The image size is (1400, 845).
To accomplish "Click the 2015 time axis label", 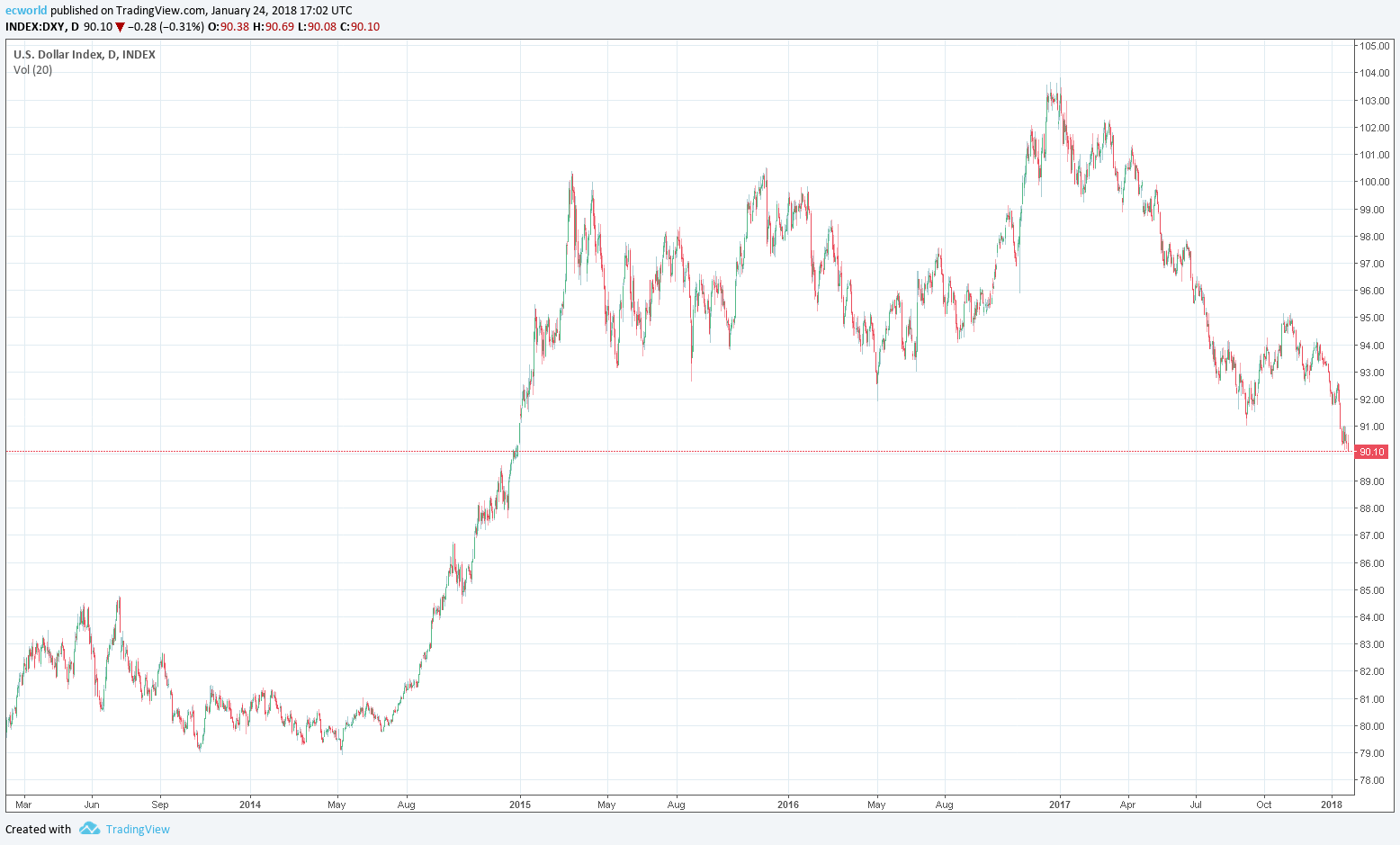I will (x=520, y=805).
